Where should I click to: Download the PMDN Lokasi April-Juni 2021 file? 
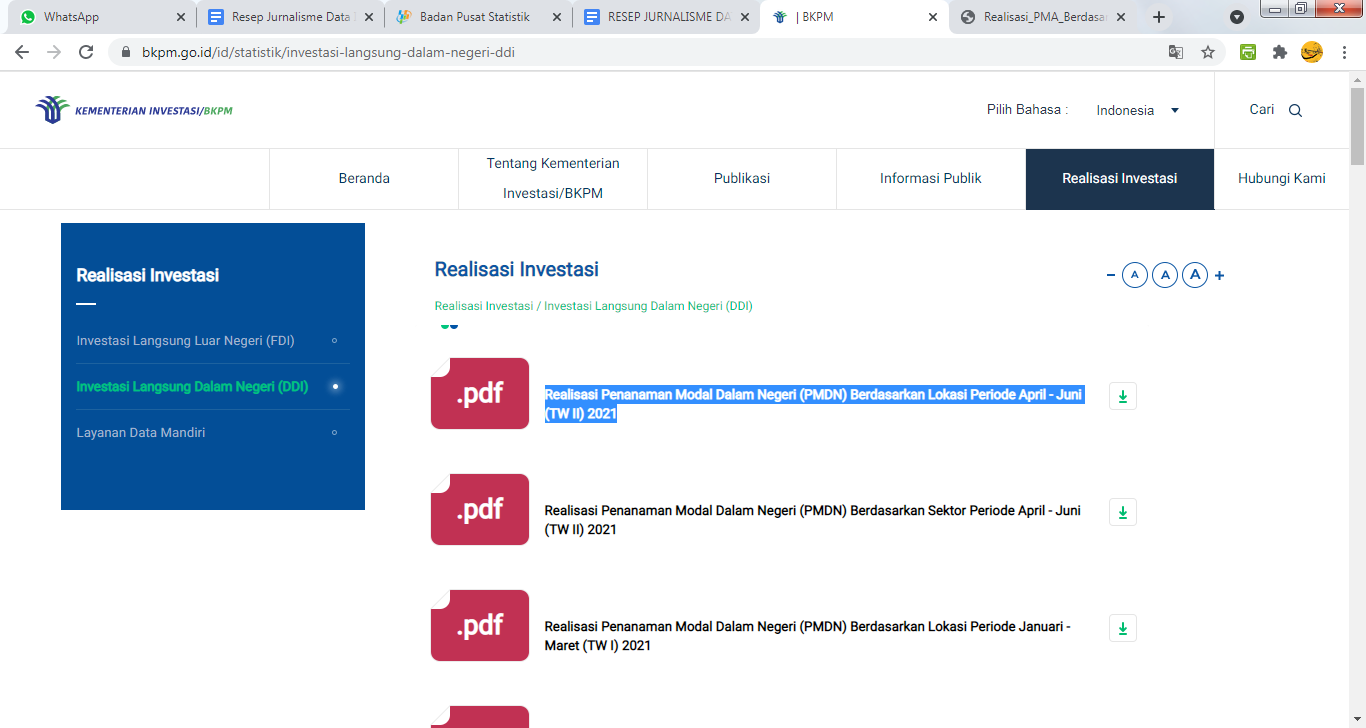[1122, 397]
